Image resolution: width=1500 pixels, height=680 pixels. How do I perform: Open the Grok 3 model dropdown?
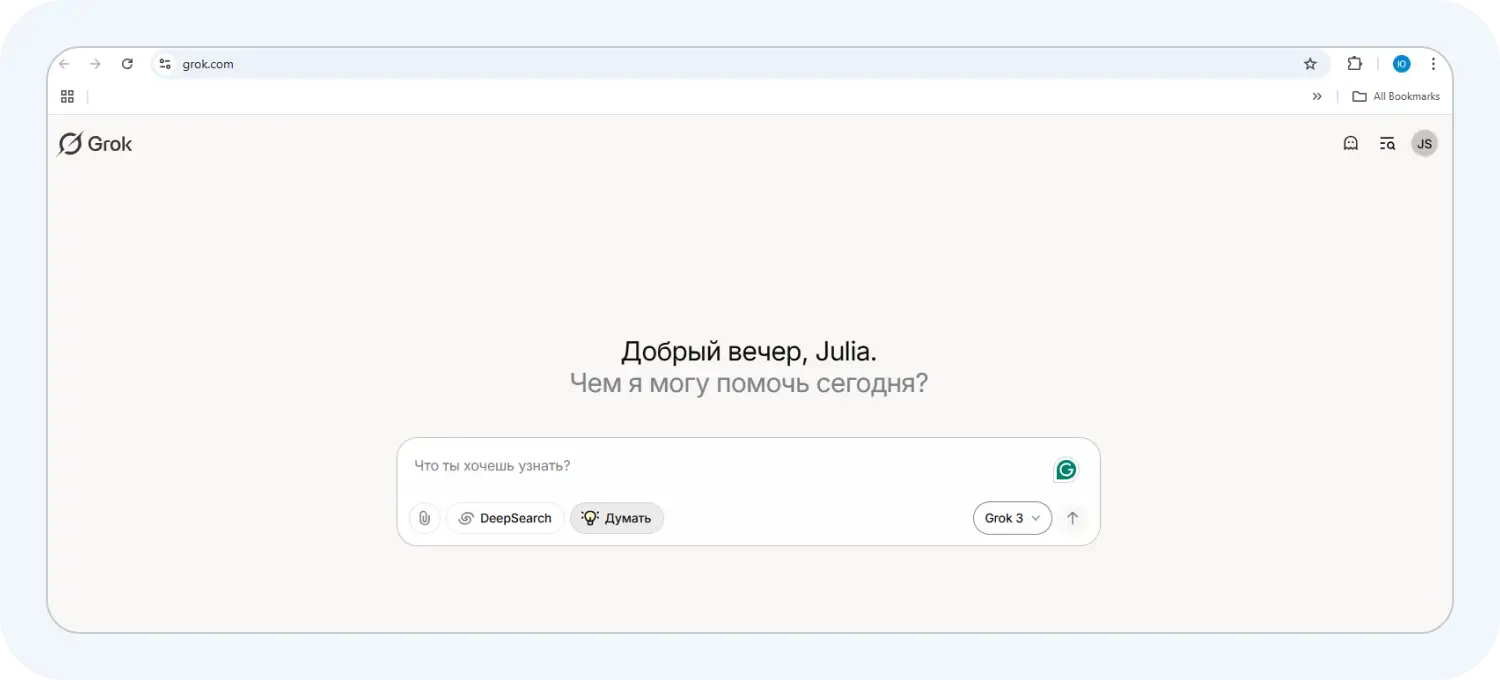pos(1012,518)
